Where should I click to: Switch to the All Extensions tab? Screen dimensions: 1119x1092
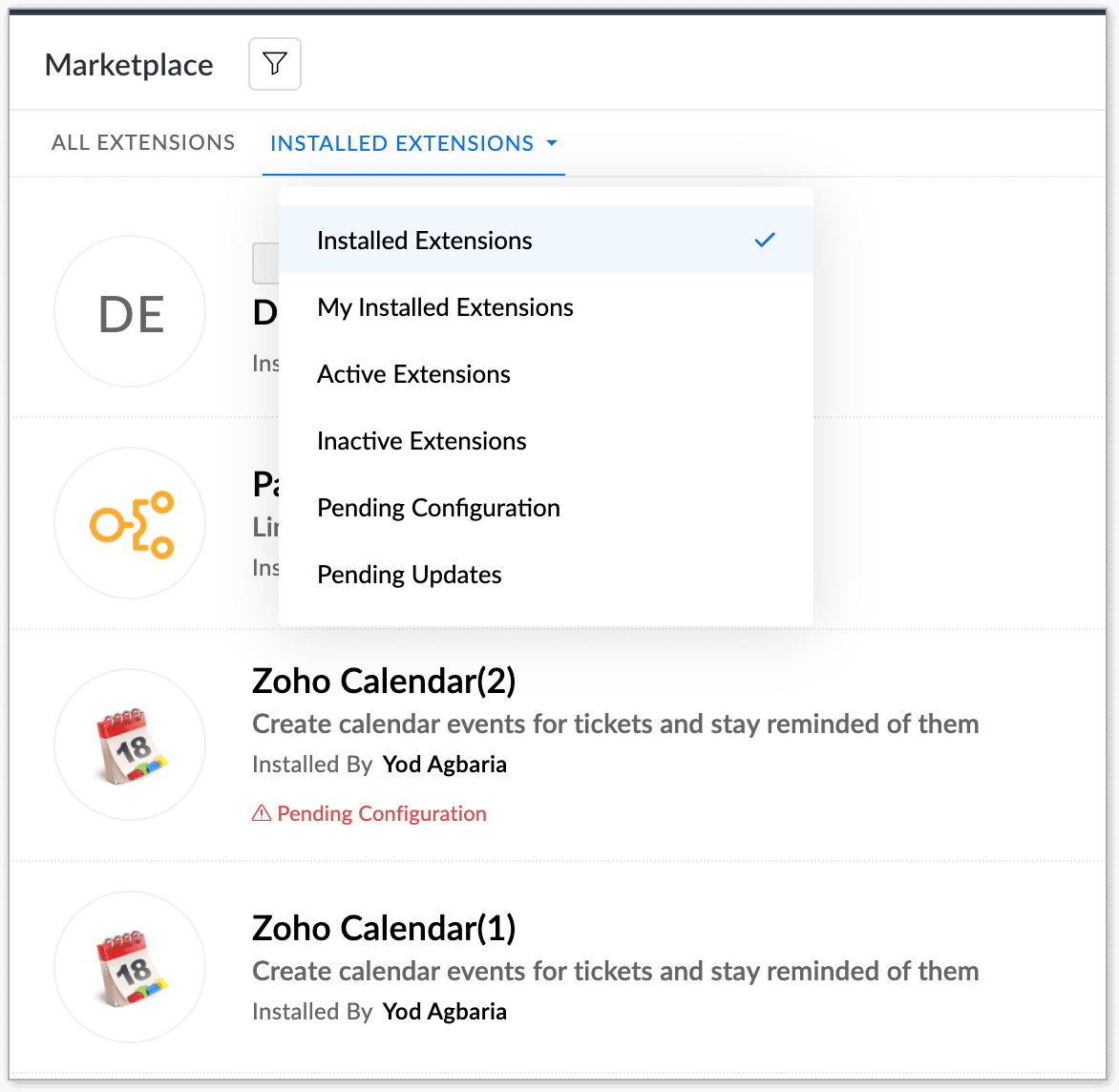click(x=143, y=143)
